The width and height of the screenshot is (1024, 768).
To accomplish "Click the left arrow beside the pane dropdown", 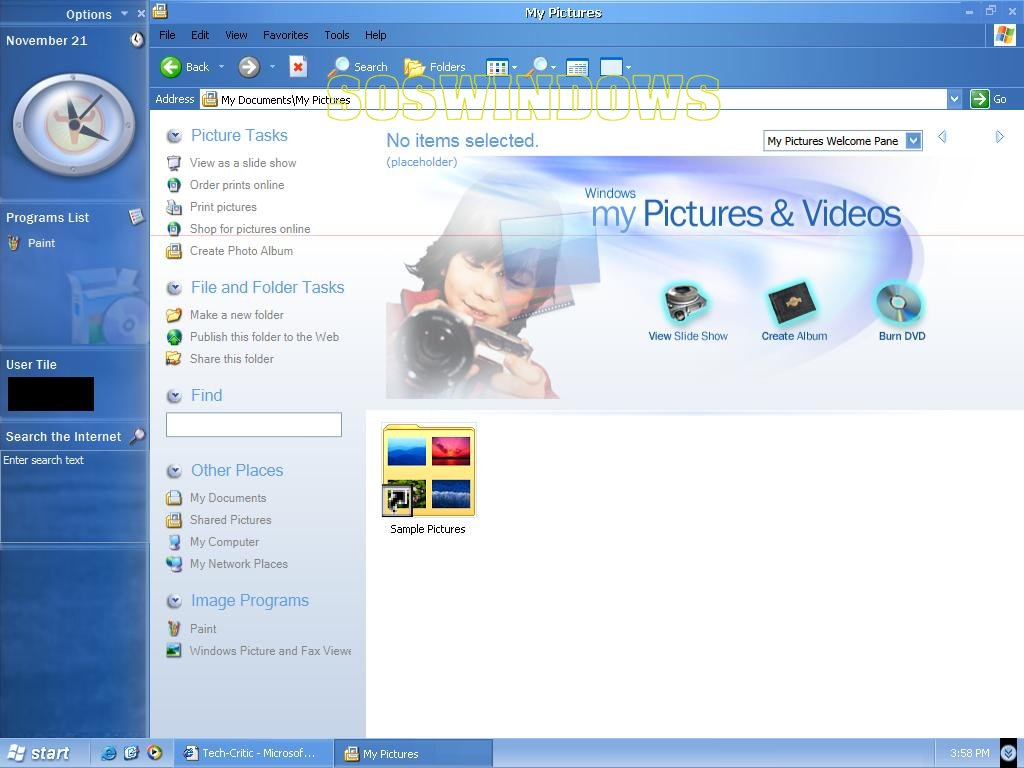I will click(x=942, y=137).
